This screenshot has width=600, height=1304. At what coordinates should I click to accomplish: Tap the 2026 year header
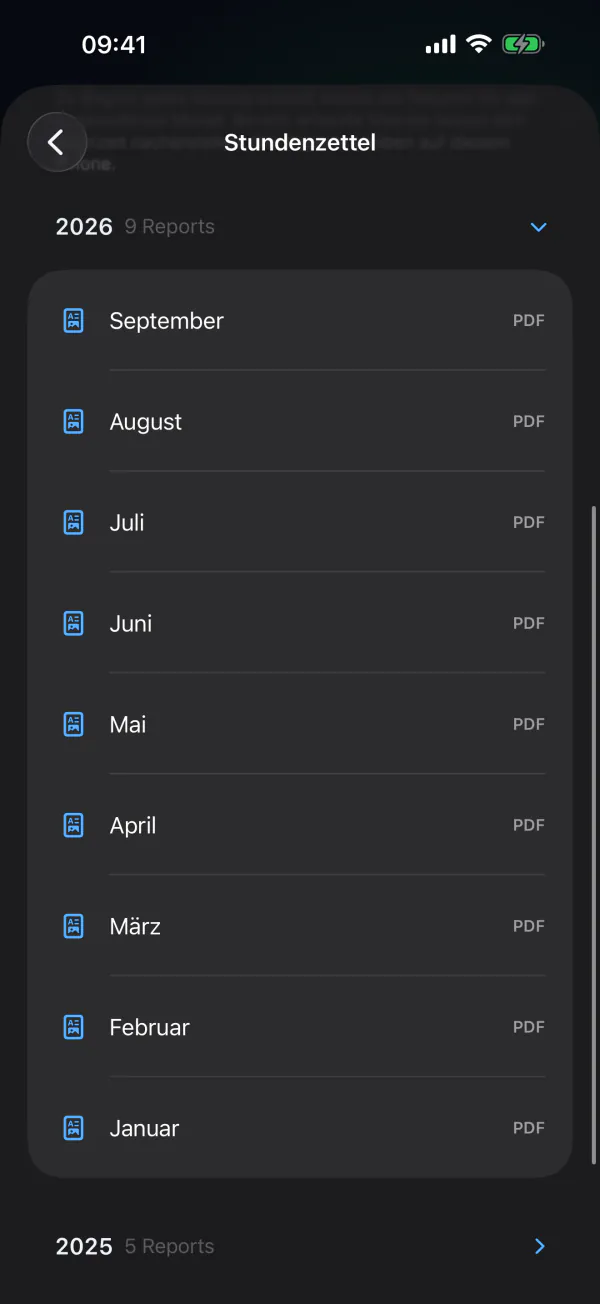84,227
